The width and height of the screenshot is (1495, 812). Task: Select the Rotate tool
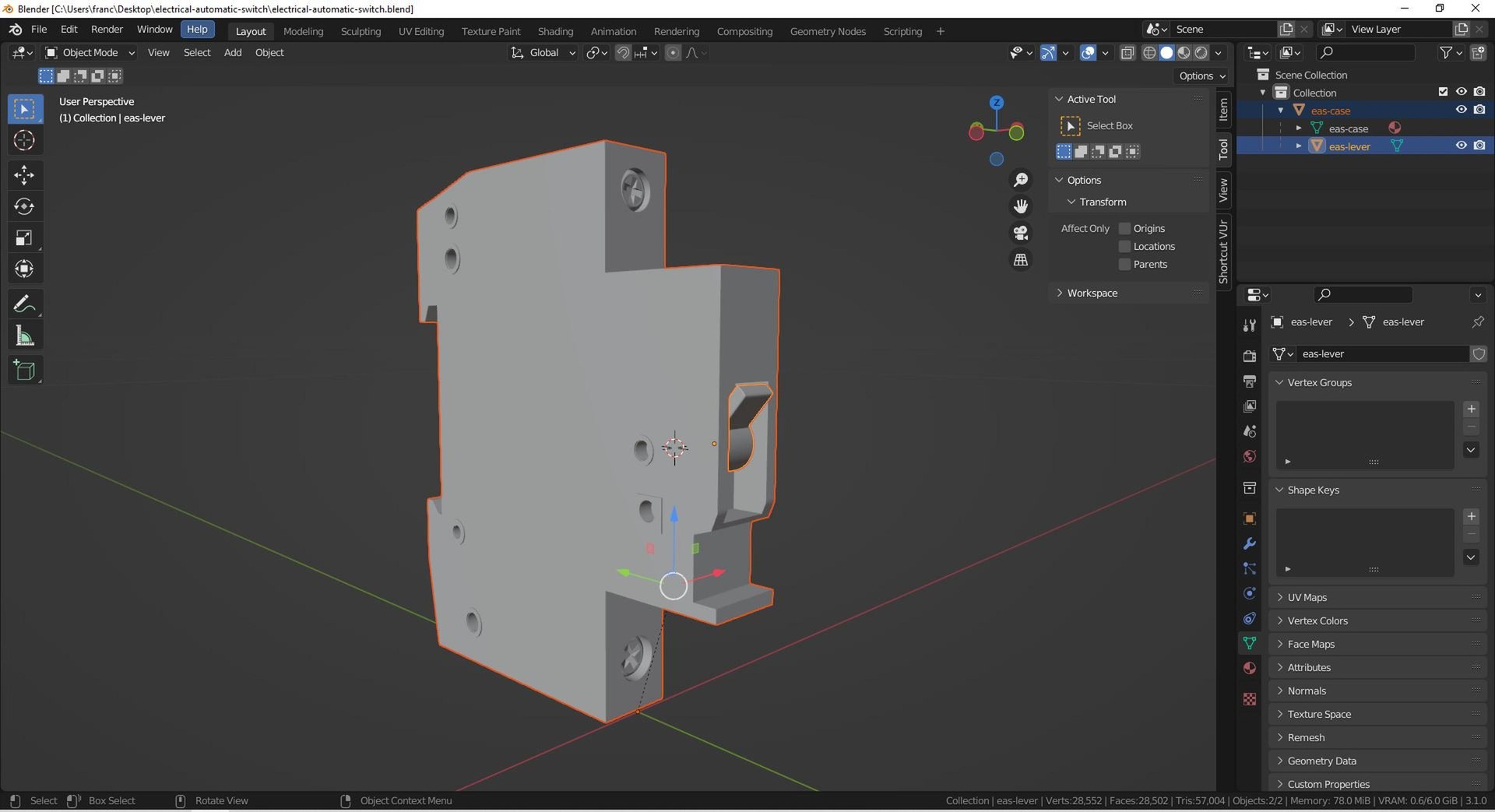coord(24,206)
